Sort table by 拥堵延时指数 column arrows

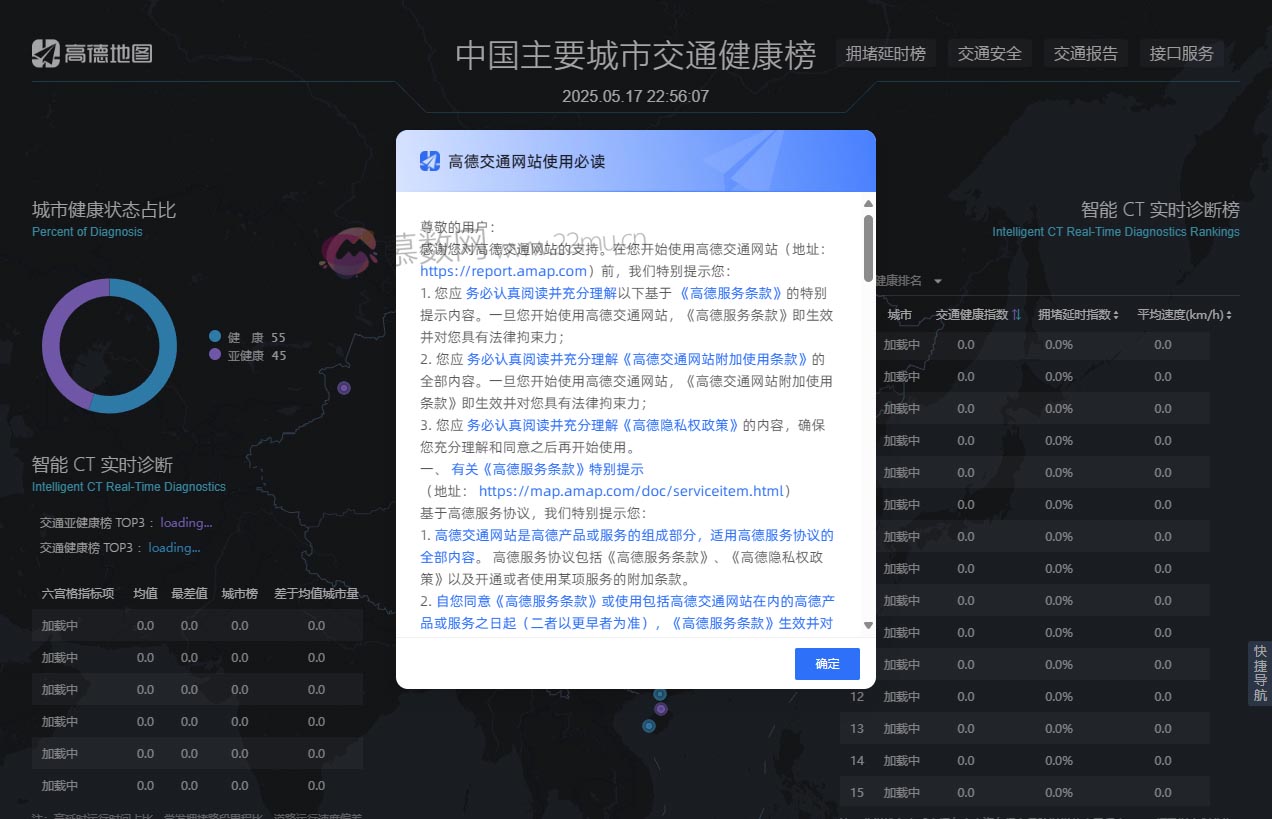1116,315
